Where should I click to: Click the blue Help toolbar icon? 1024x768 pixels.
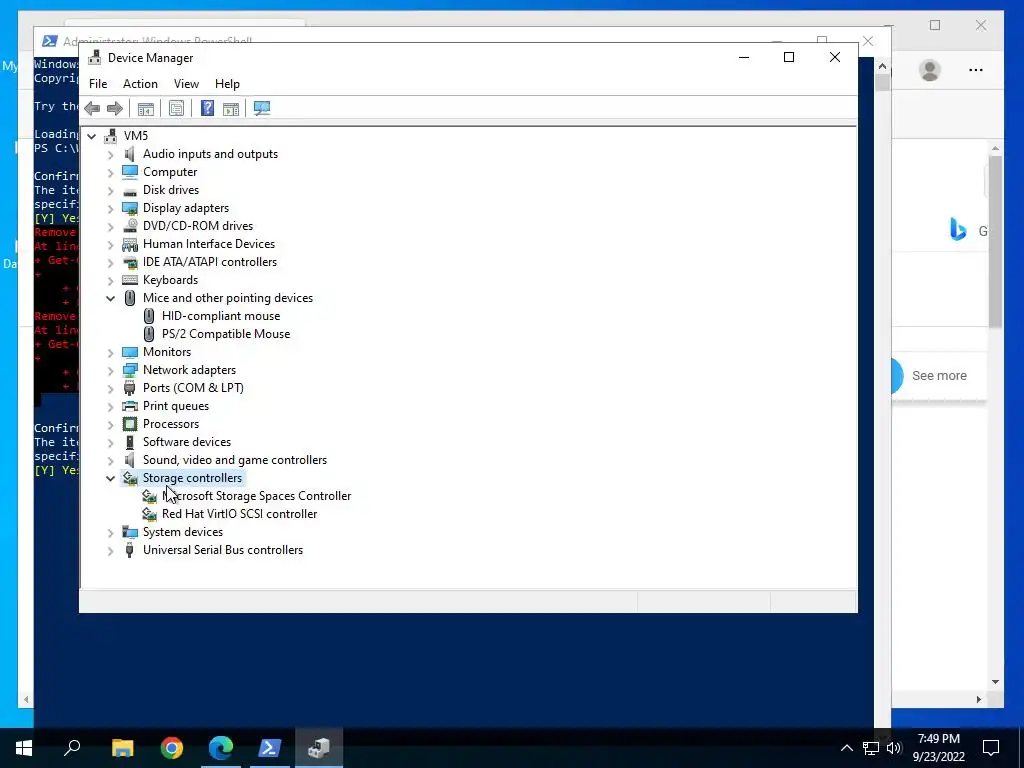207,108
